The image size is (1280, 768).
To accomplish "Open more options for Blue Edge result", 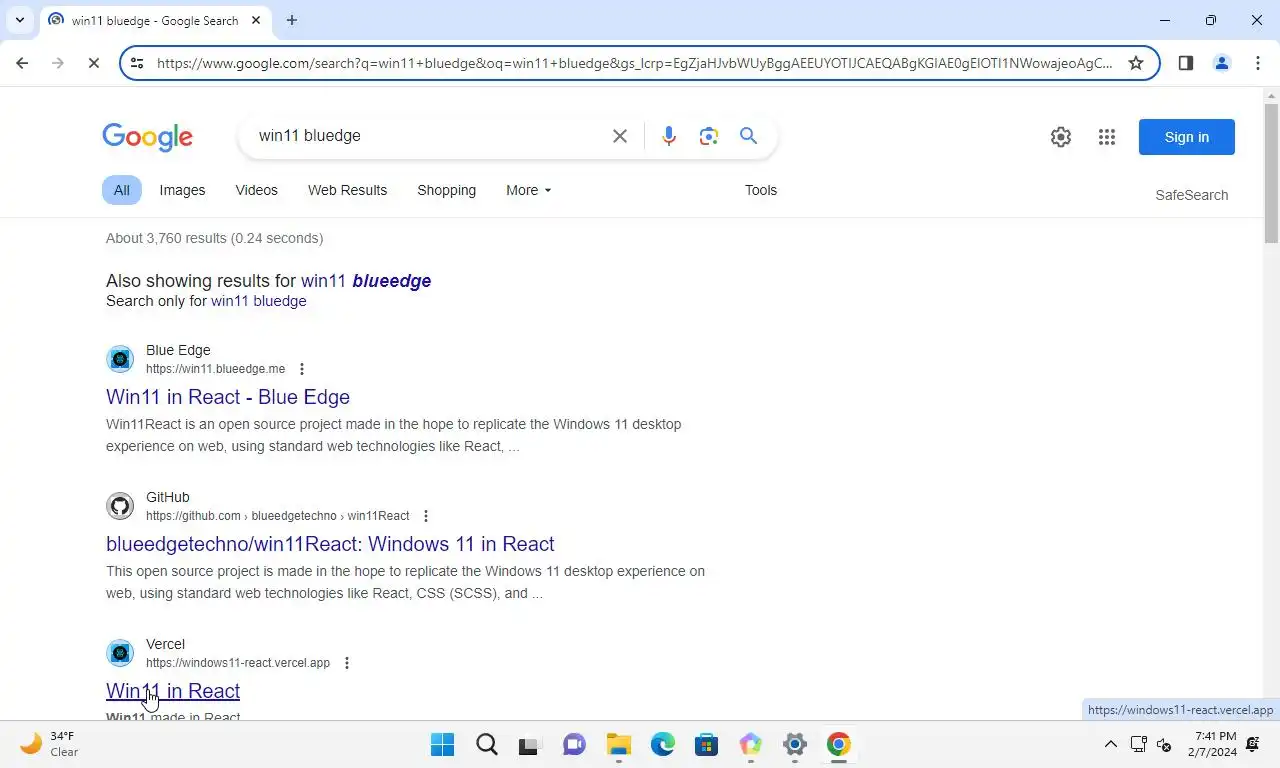I will click(302, 369).
